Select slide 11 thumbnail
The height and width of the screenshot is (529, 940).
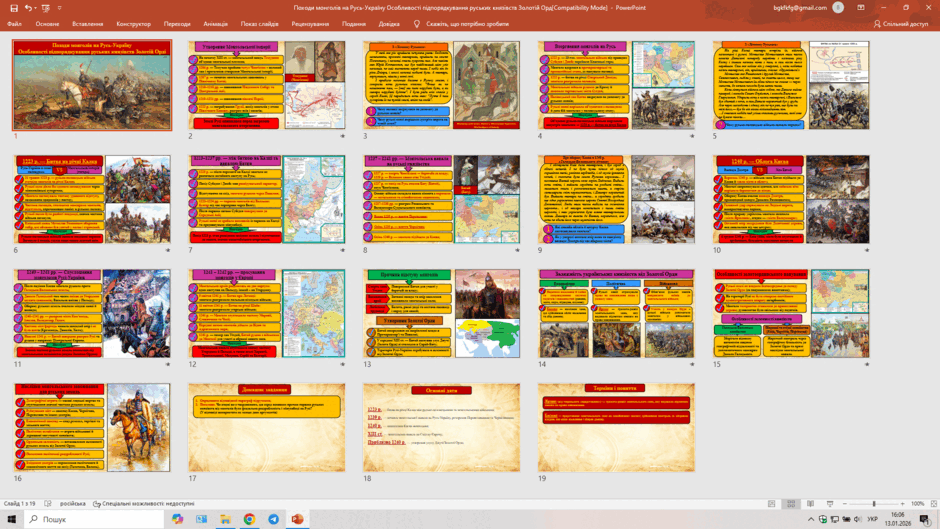92,313
